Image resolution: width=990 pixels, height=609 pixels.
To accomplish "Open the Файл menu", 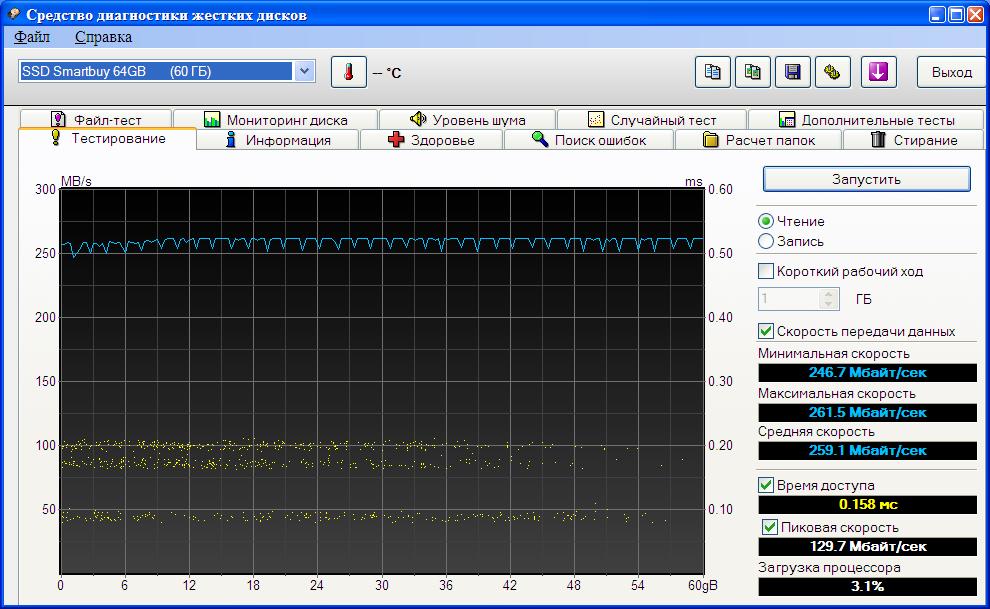I will (x=32, y=37).
